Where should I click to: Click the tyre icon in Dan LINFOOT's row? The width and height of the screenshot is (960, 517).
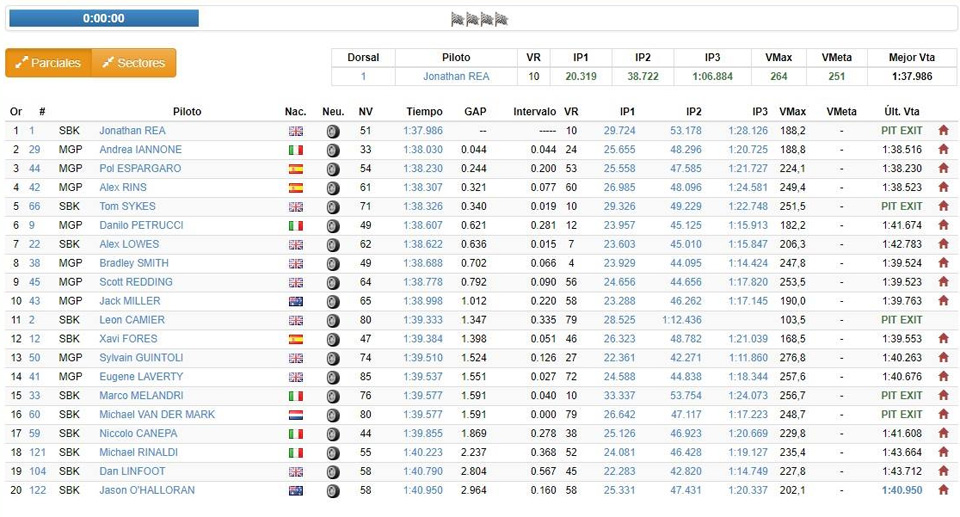[333, 472]
